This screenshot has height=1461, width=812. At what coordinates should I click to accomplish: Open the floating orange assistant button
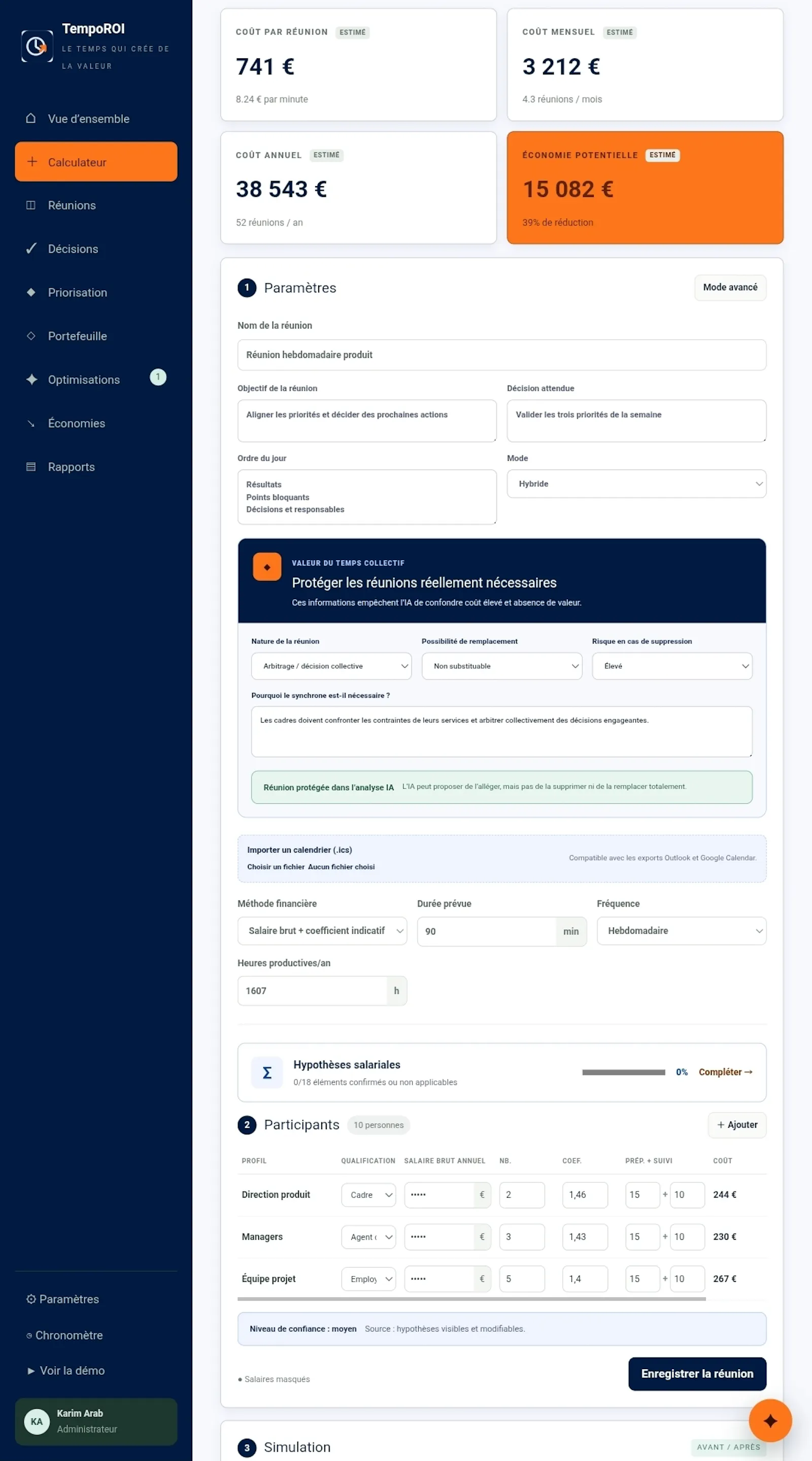(x=770, y=1420)
